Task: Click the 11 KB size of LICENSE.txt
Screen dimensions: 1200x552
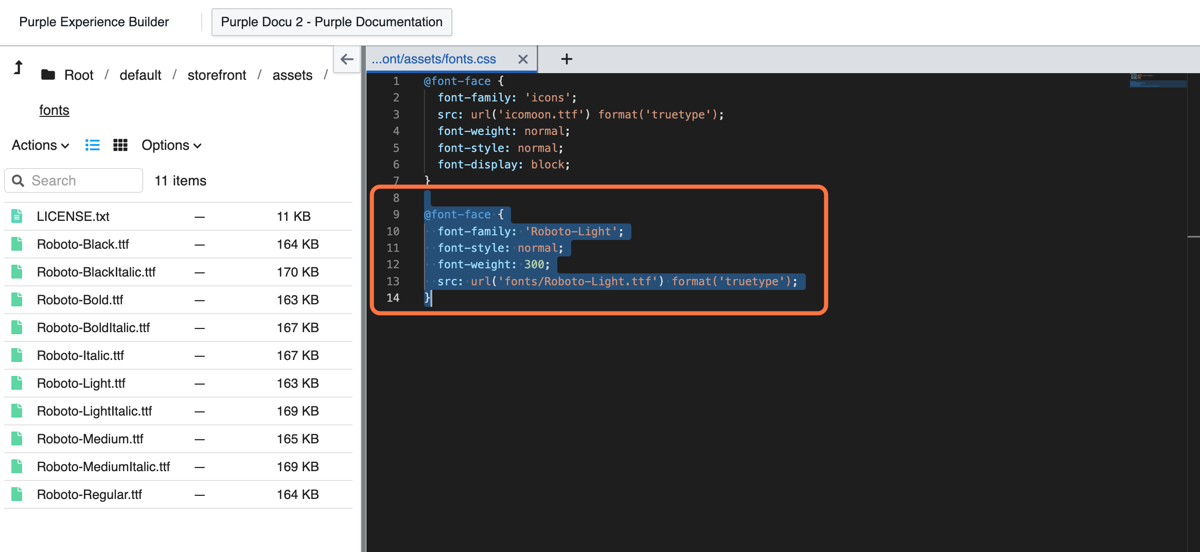Action: click(x=294, y=216)
